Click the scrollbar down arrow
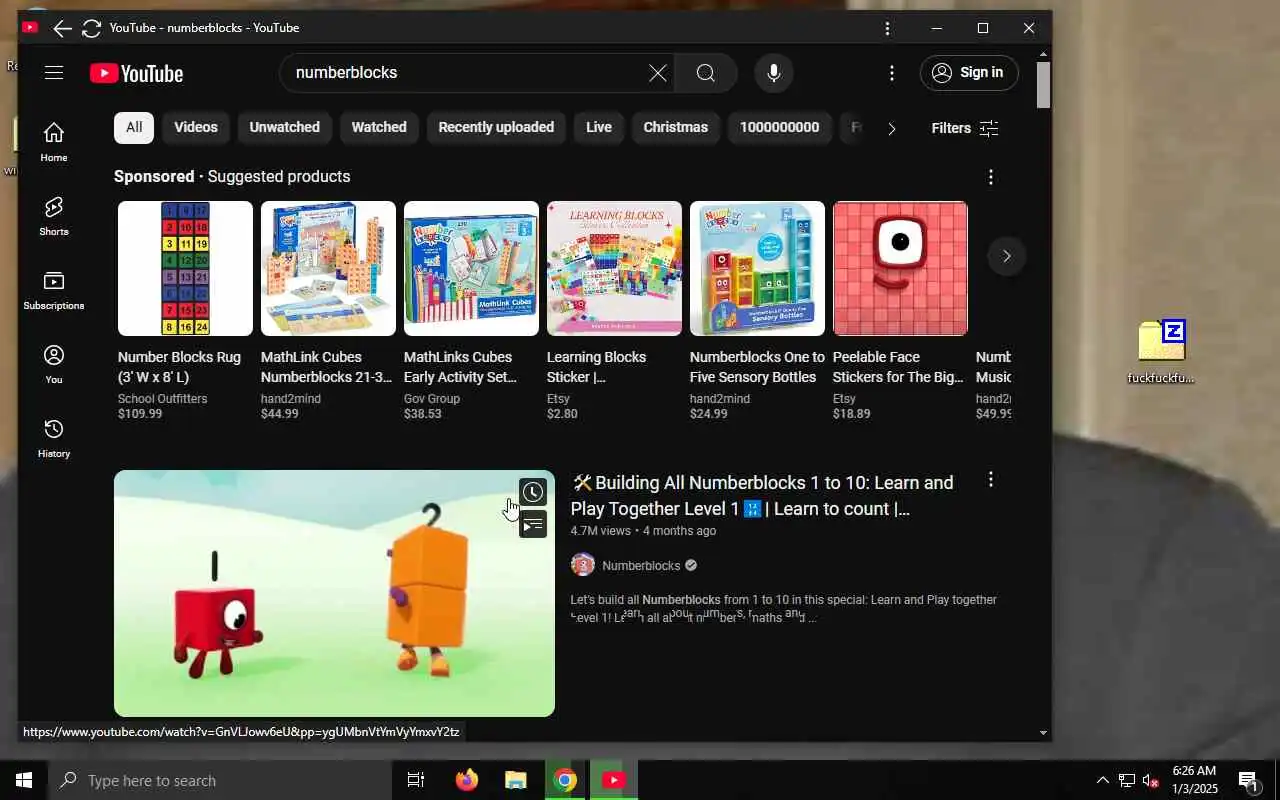 tap(1043, 733)
